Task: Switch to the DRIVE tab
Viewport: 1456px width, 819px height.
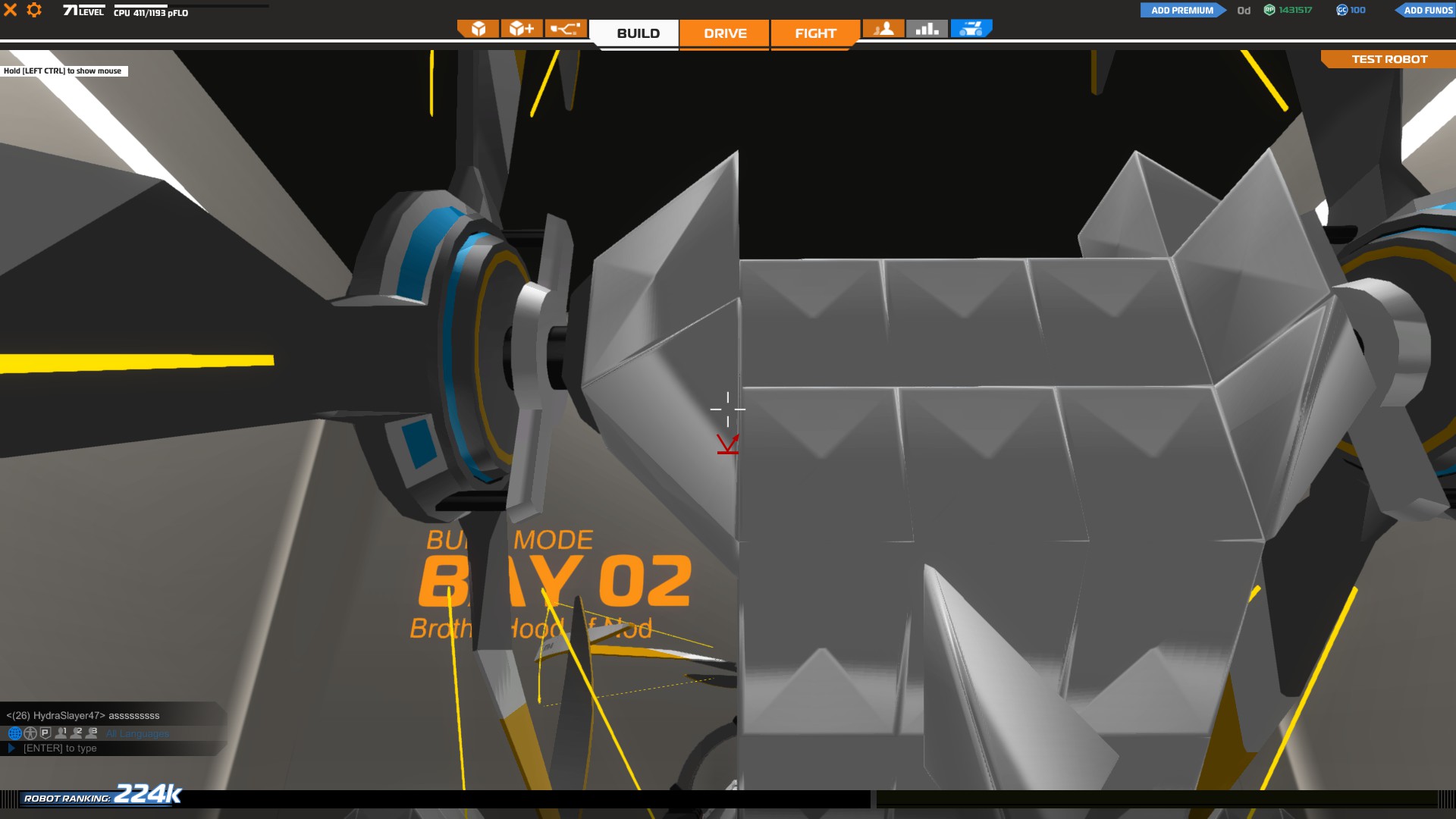Action: click(725, 33)
